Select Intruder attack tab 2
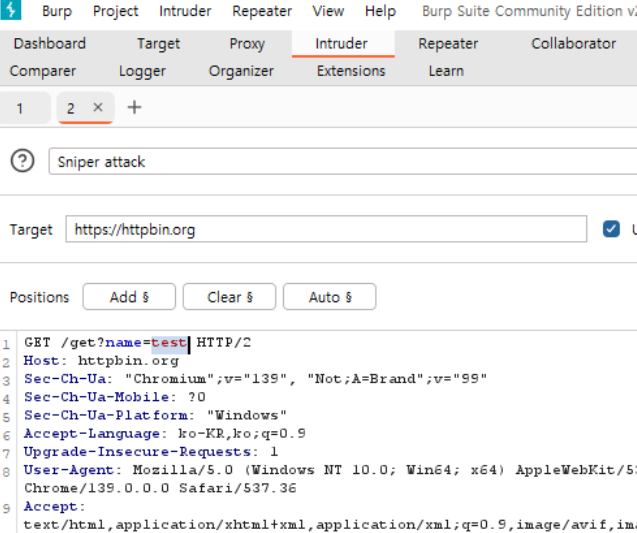Image resolution: width=637 pixels, height=533 pixels. pos(71,108)
